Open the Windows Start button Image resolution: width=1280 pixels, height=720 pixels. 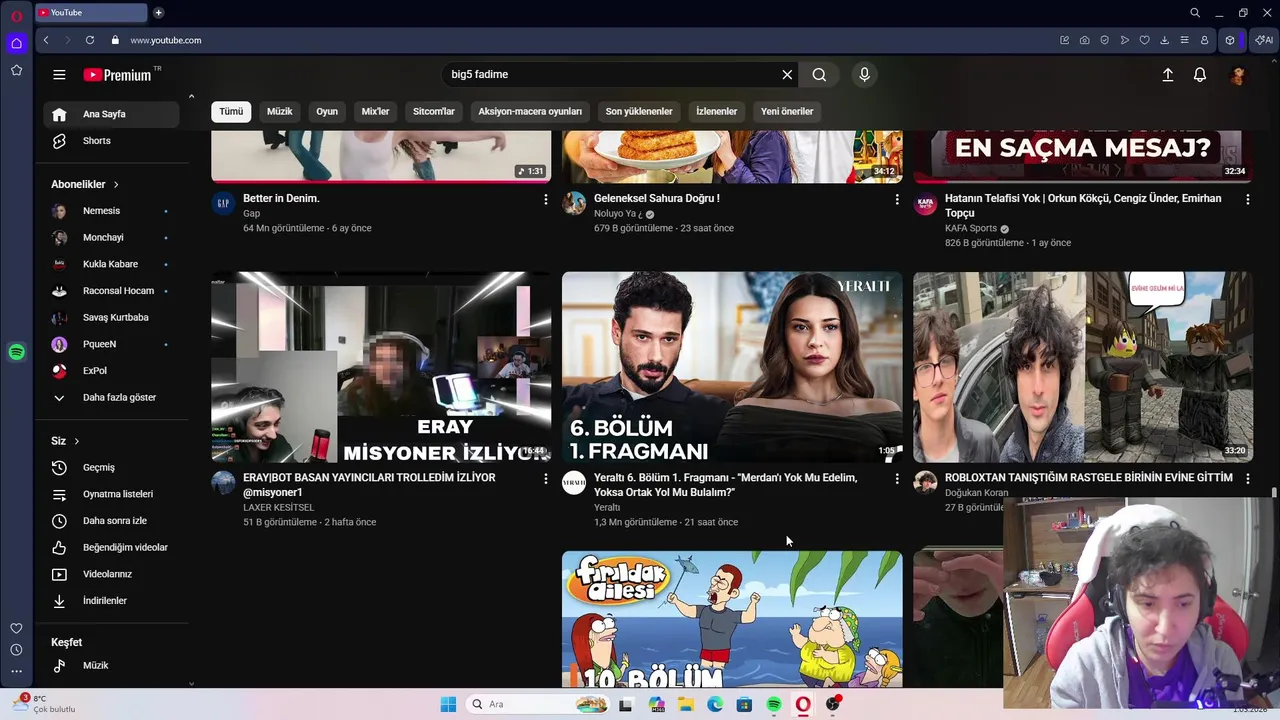[448, 705]
